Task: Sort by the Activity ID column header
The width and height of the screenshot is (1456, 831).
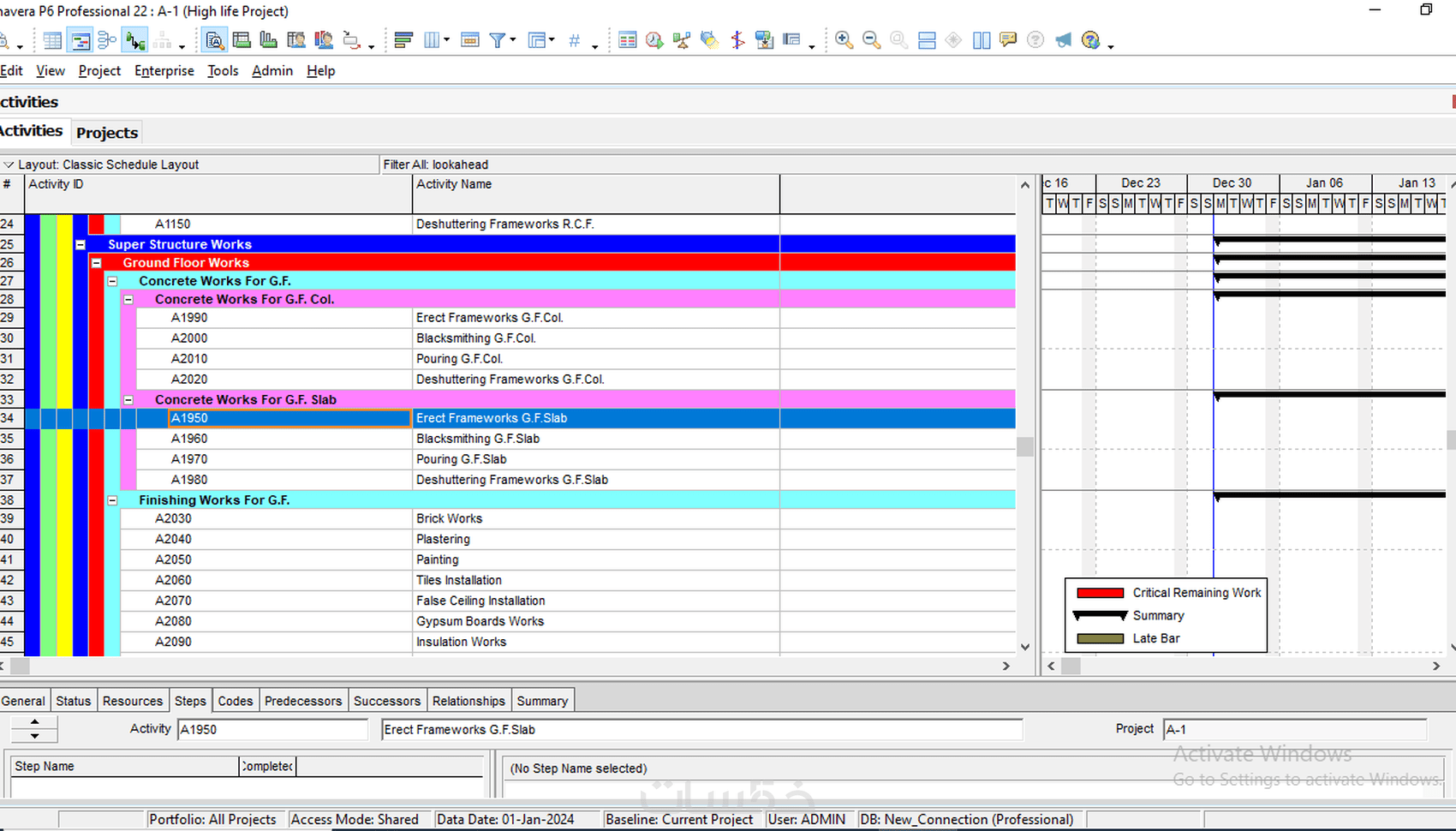Action: pyautogui.click(x=218, y=194)
